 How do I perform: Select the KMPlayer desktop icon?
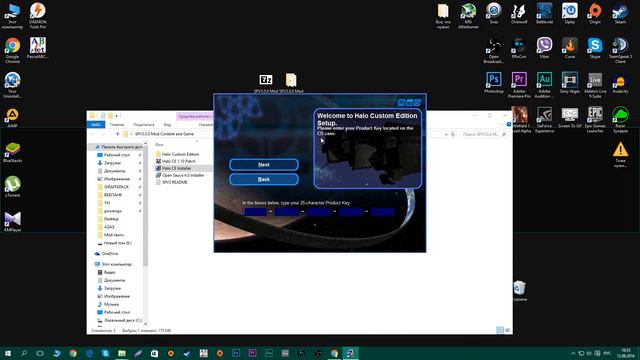(x=12, y=222)
